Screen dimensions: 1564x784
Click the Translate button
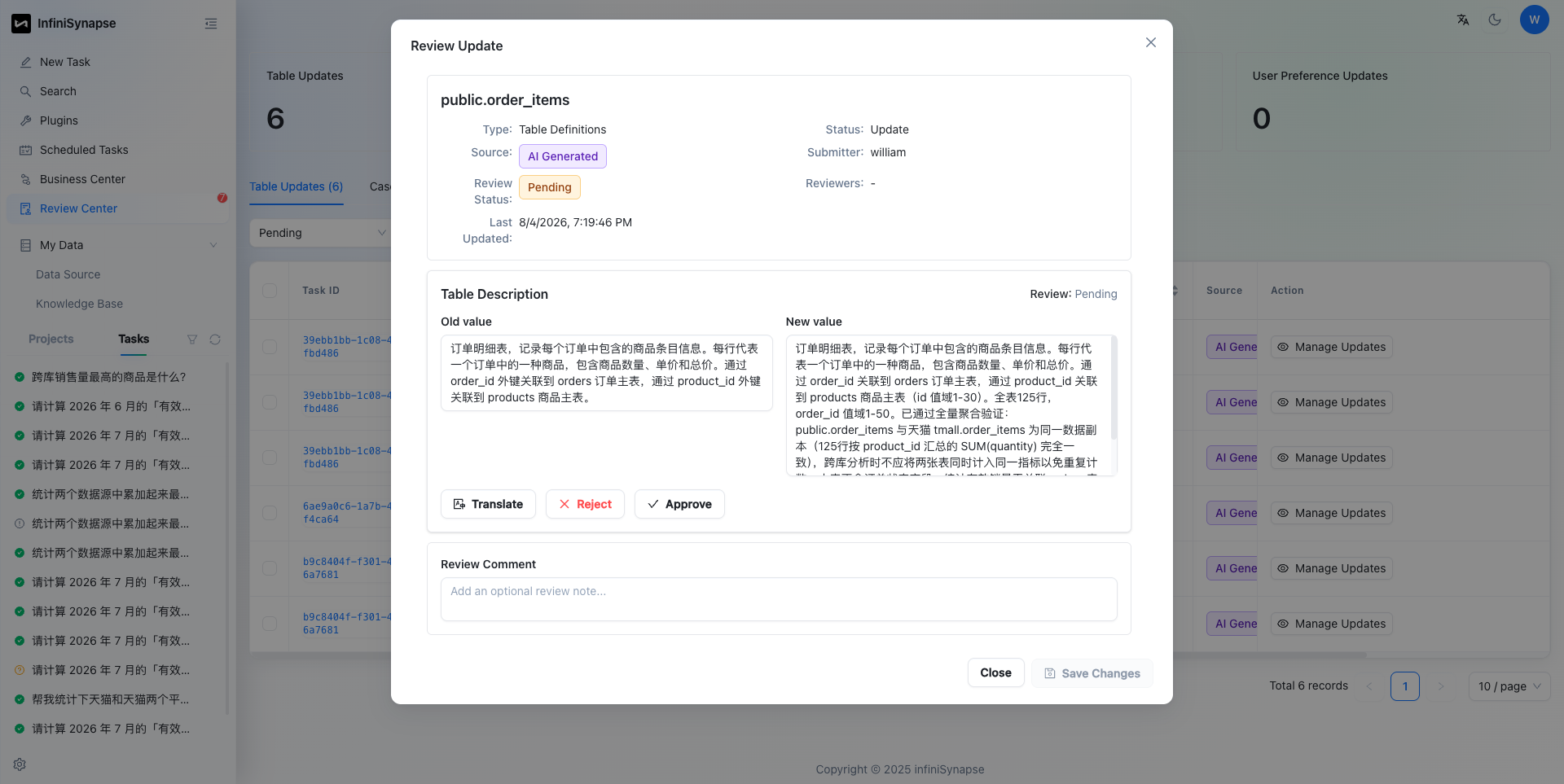(x=488, y=504)
